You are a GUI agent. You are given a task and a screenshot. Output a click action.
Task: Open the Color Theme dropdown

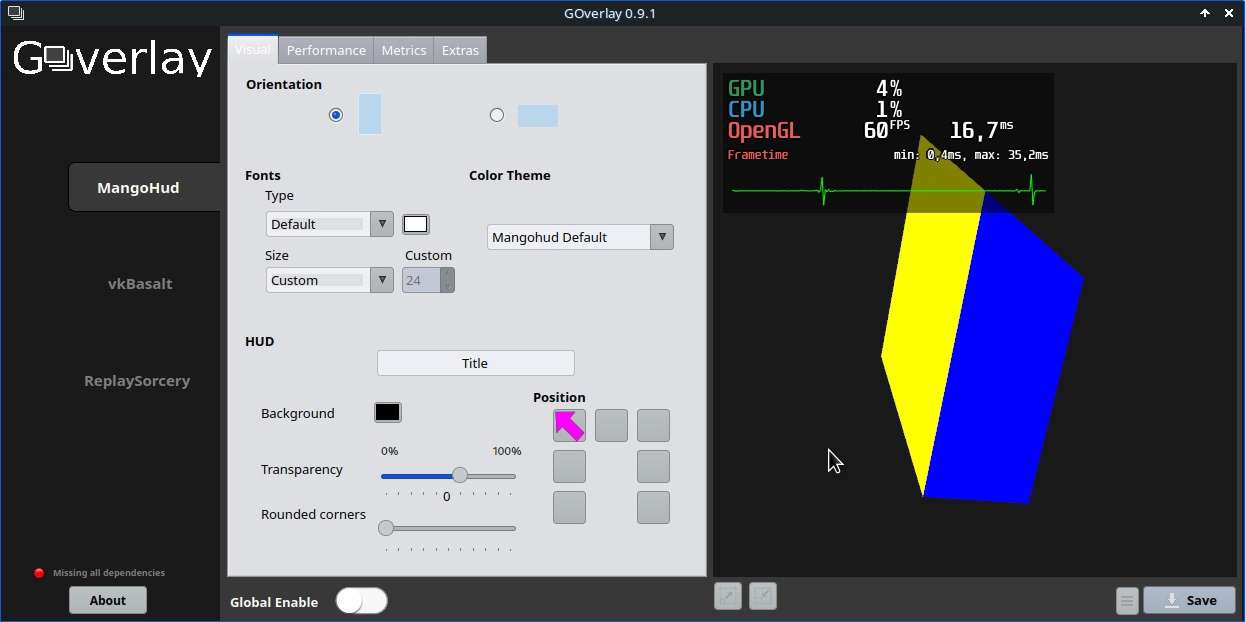pyautogui.click(x=580, y=237)
